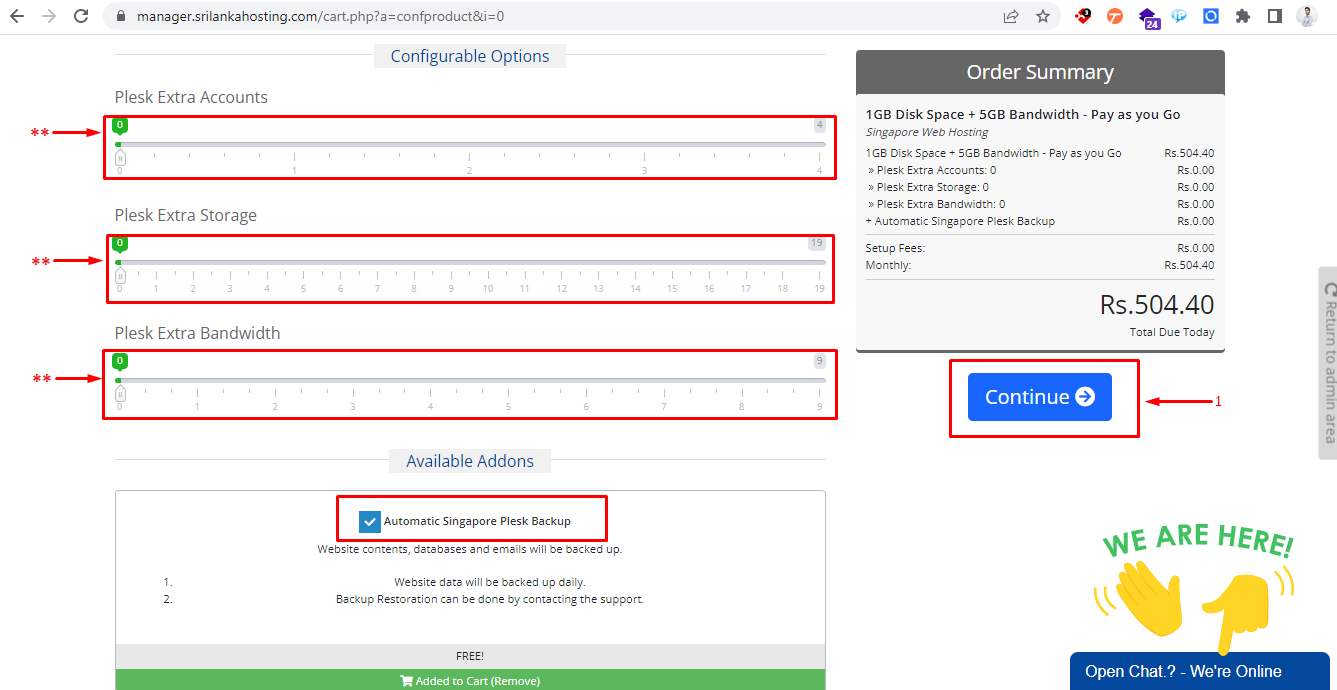Set Plesk Extra Bandwidth slider to 5
This screenshot has width=1337, height=690.
(508, 381)
